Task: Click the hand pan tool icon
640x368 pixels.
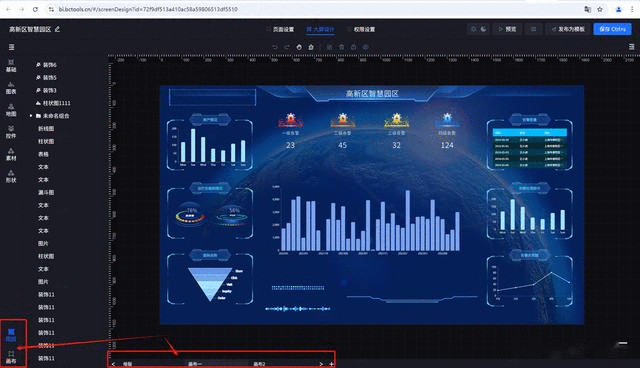Action: (299, 47)
